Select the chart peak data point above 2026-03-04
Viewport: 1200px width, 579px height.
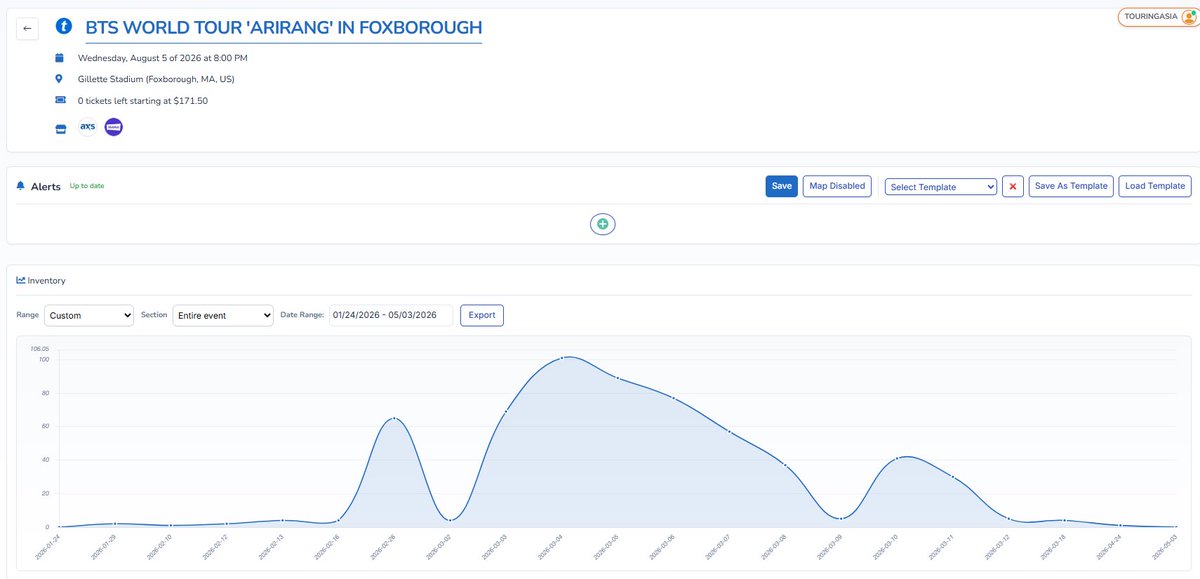(x=563, y=357)
